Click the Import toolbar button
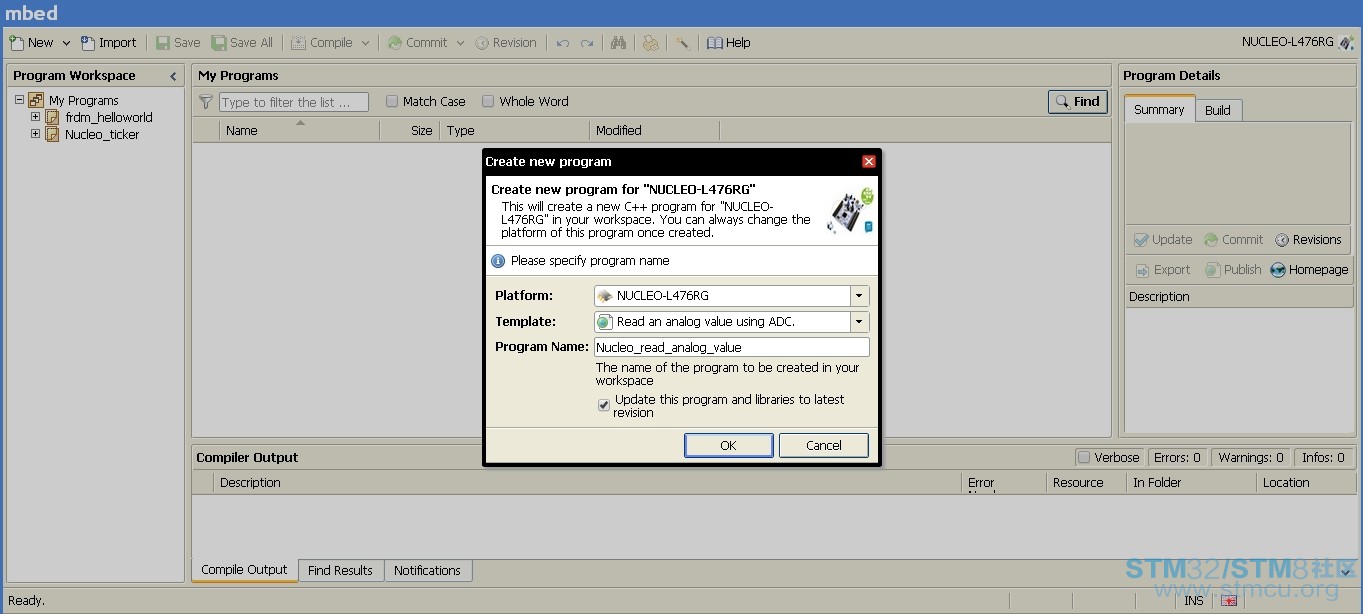The image size is (1363, 614). pyautogui.click(x=108, y=43)
